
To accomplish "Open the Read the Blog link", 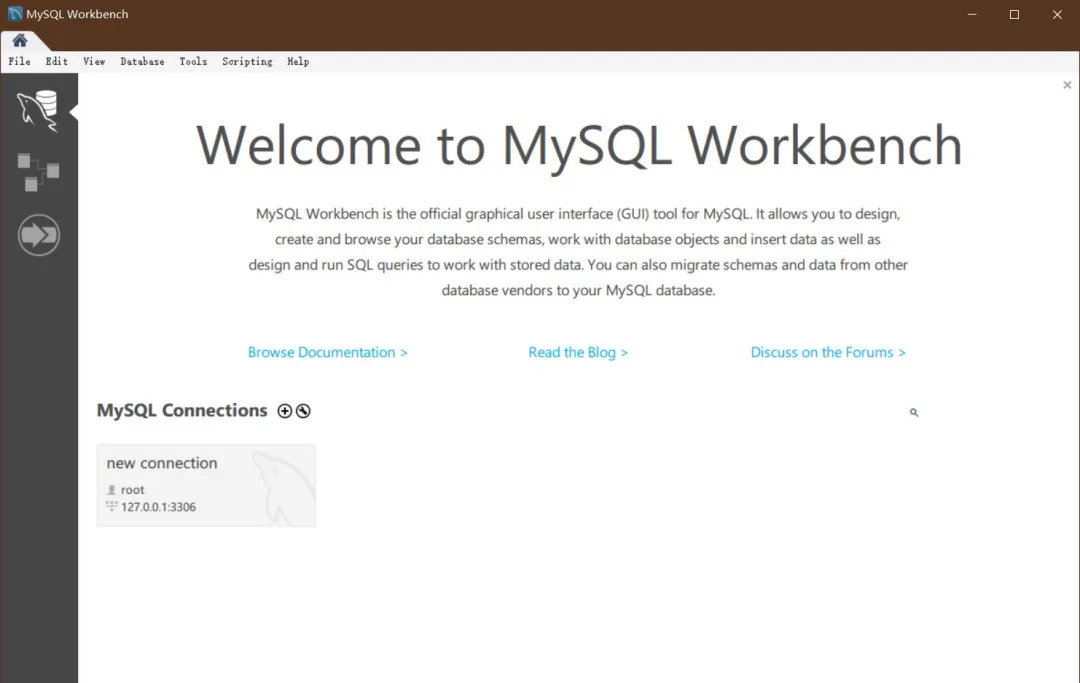I will pos(578,352).
